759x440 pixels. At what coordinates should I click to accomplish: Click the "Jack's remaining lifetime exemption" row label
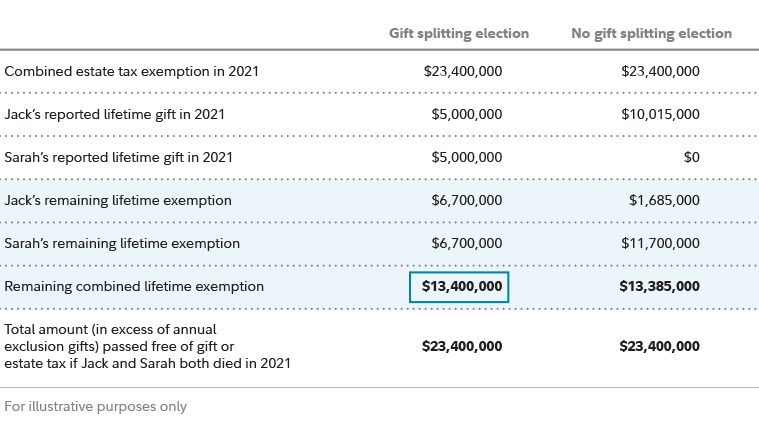(118, 200)
